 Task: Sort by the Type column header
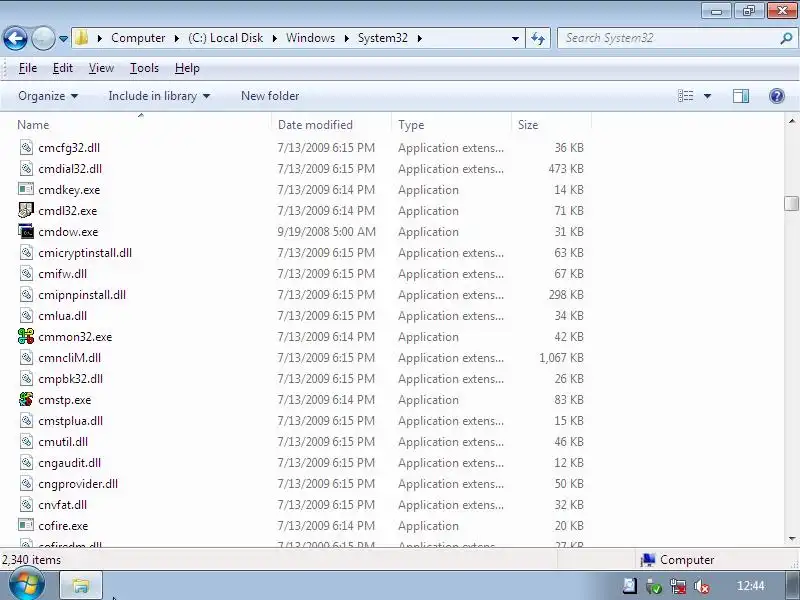pyautogui.click(x=411, y=125)
